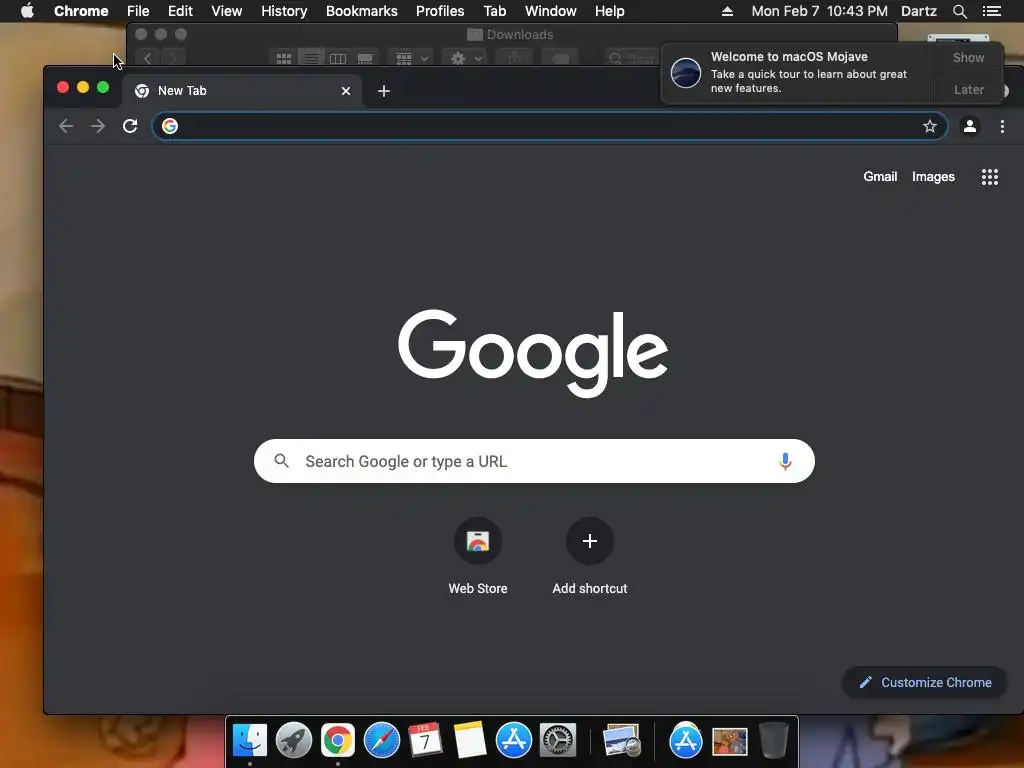This screenshot has height=768, width=1024.
Task: Click the Add shortcut plus icon
Action: tap(590, 541)
